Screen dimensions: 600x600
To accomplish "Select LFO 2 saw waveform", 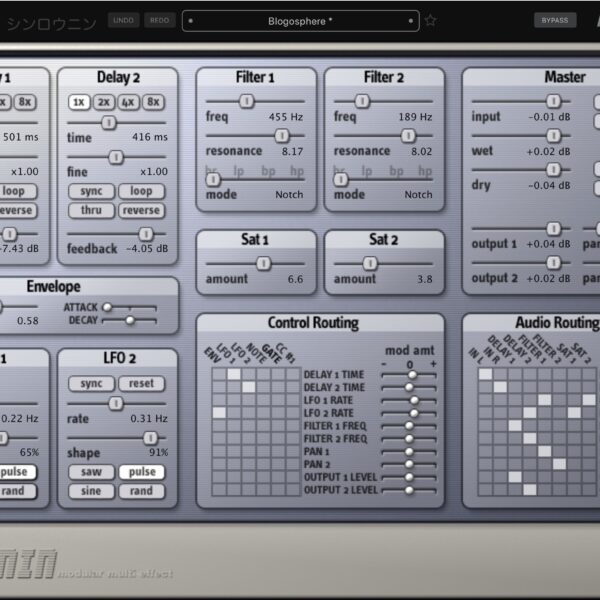I will pyautogui.click(x=91, y=472).
